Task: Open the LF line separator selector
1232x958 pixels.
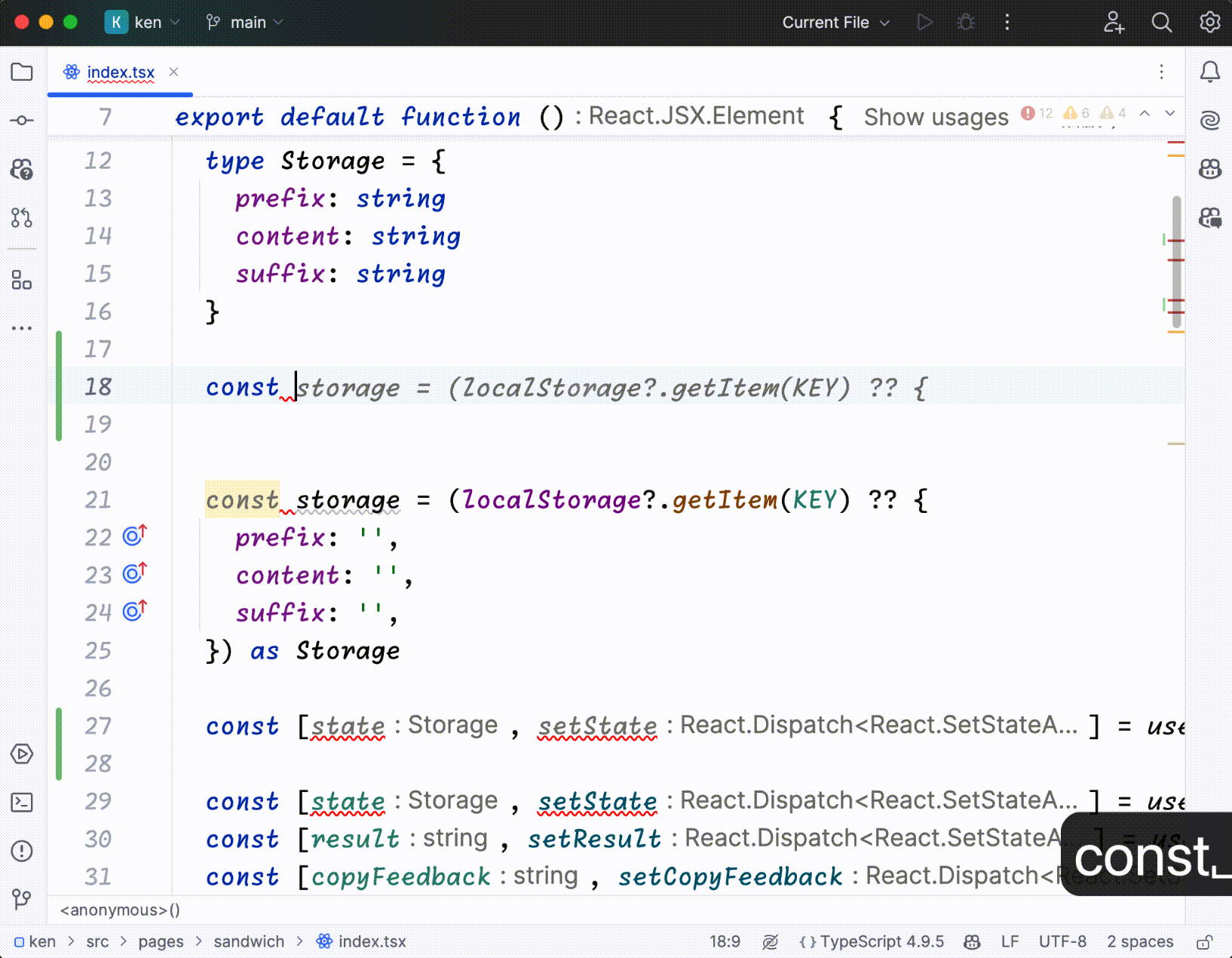Action: point(1010,941)
